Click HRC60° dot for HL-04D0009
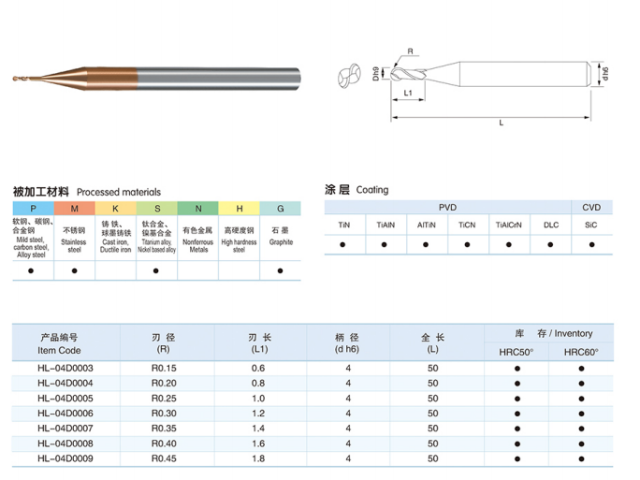The height and width of the screenshot is (480, 640). (x=581, y=458)
